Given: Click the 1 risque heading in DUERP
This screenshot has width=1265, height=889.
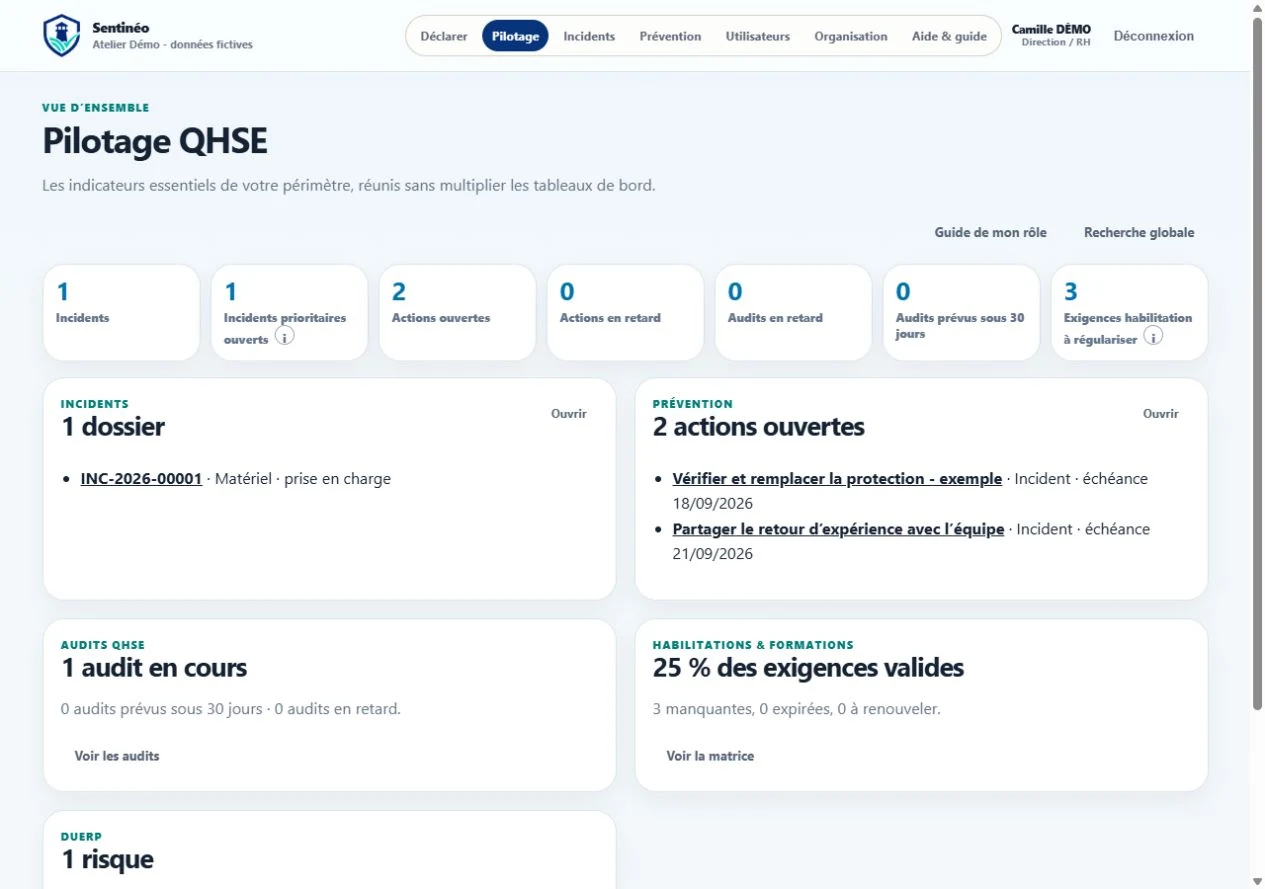Looking at the screenshot, I should (107, 859).
